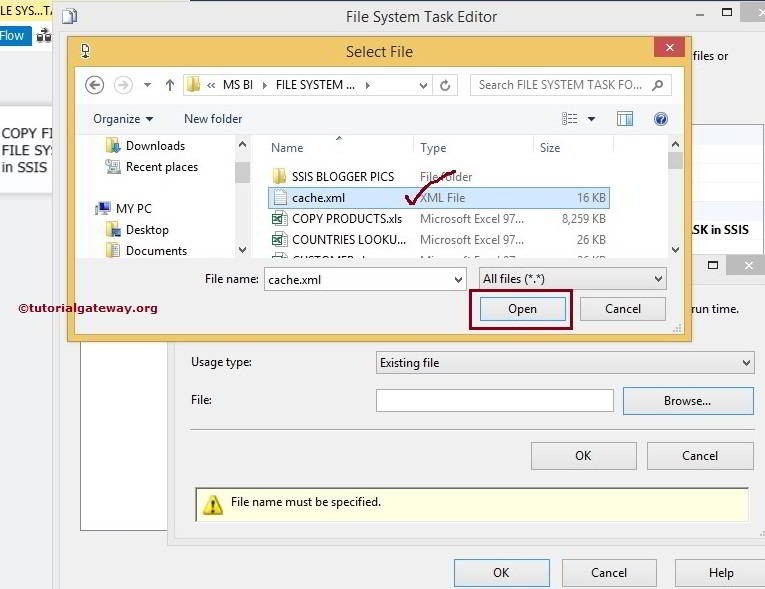
Task: Open the All files type filter
Action: point(572,279)
